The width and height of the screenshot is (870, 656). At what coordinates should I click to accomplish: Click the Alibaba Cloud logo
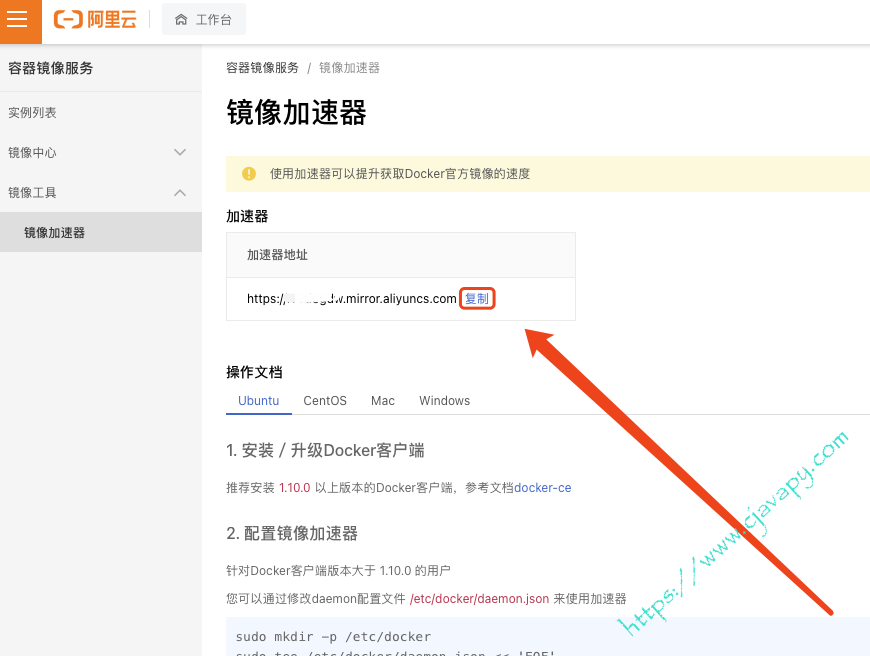[x=95, y=19]
